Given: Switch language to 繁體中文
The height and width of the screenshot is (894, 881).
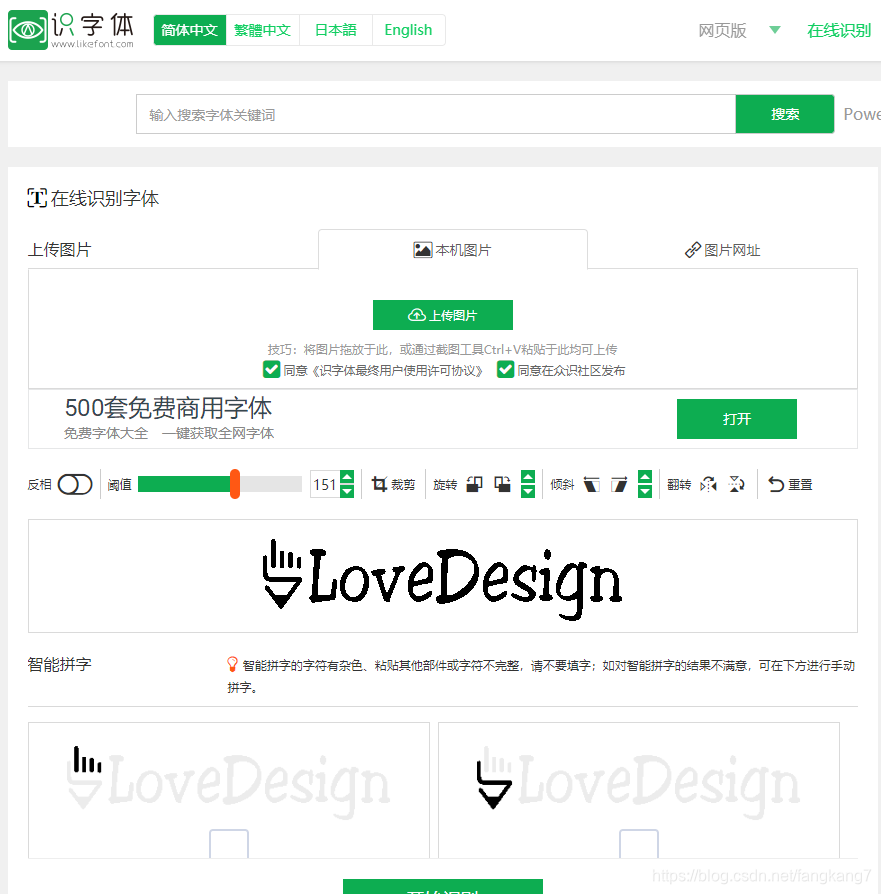Looking at the screenshot, I should 262,30.
